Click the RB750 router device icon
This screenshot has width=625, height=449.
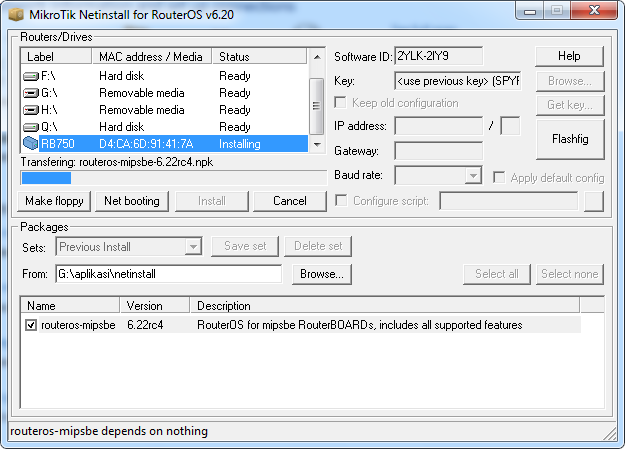click(x=31, y=144)
